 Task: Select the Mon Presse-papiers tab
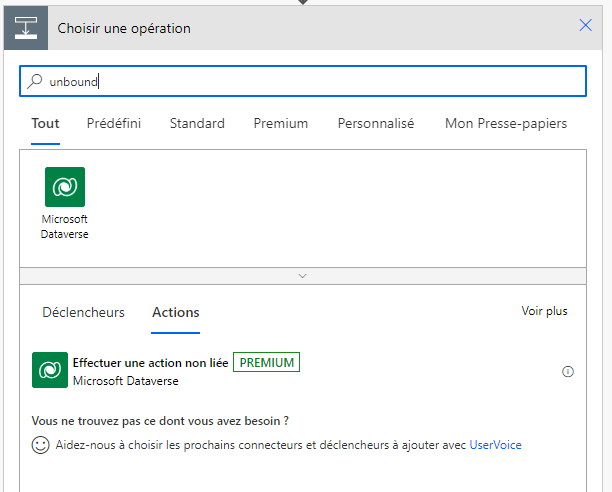click(x=506, y=124)
